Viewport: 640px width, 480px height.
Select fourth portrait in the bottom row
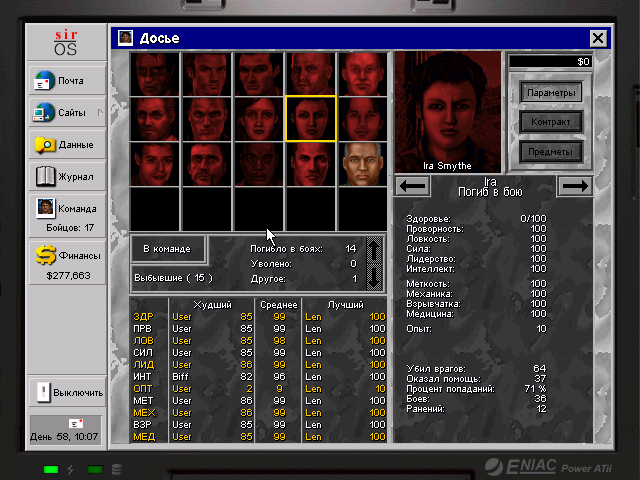click(x=311, y=164)
